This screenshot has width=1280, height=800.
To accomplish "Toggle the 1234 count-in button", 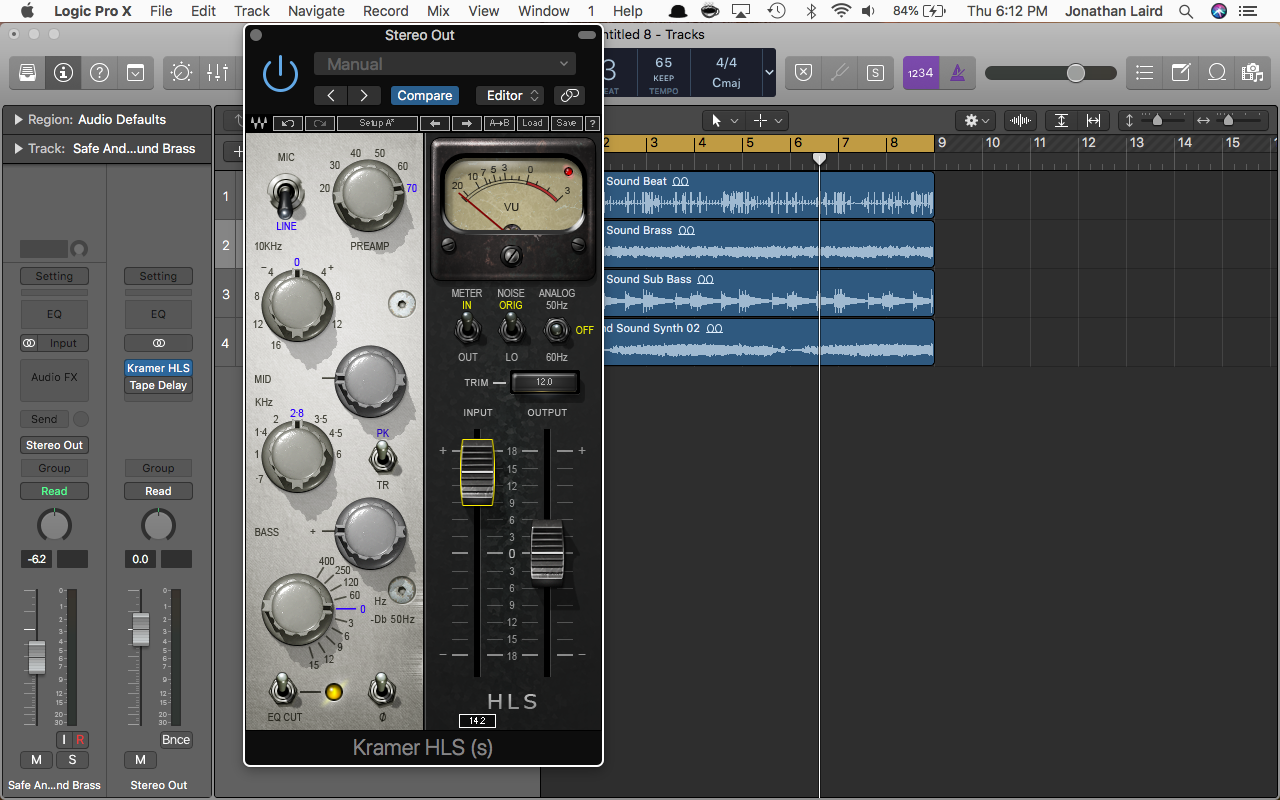I will click(920, 73).
